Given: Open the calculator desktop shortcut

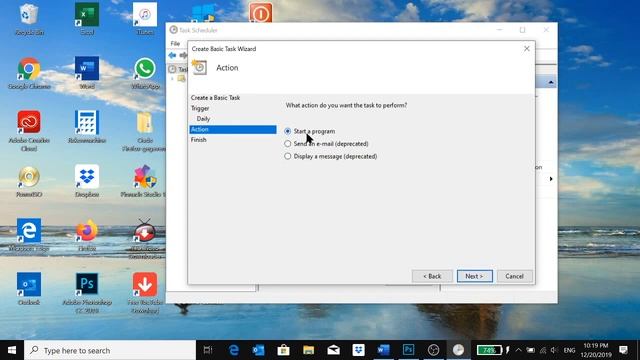Looking at the screenshot, I should click(87, 127).
